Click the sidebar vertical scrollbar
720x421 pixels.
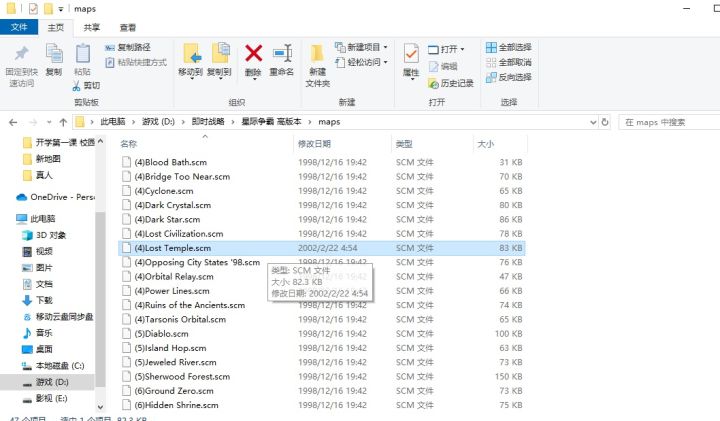tap(100, 298)
